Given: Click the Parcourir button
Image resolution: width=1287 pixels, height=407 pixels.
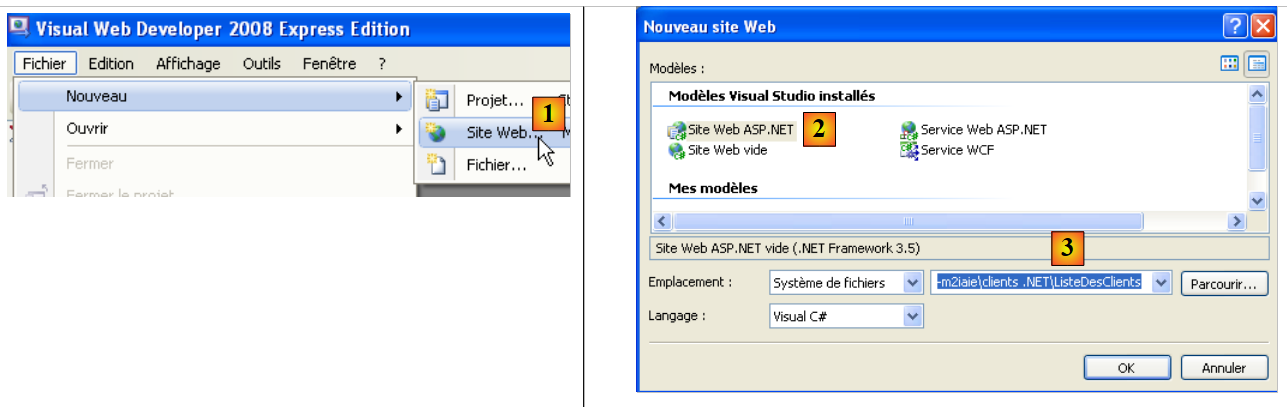Looking at the screenshot, I should (1223, 283).
